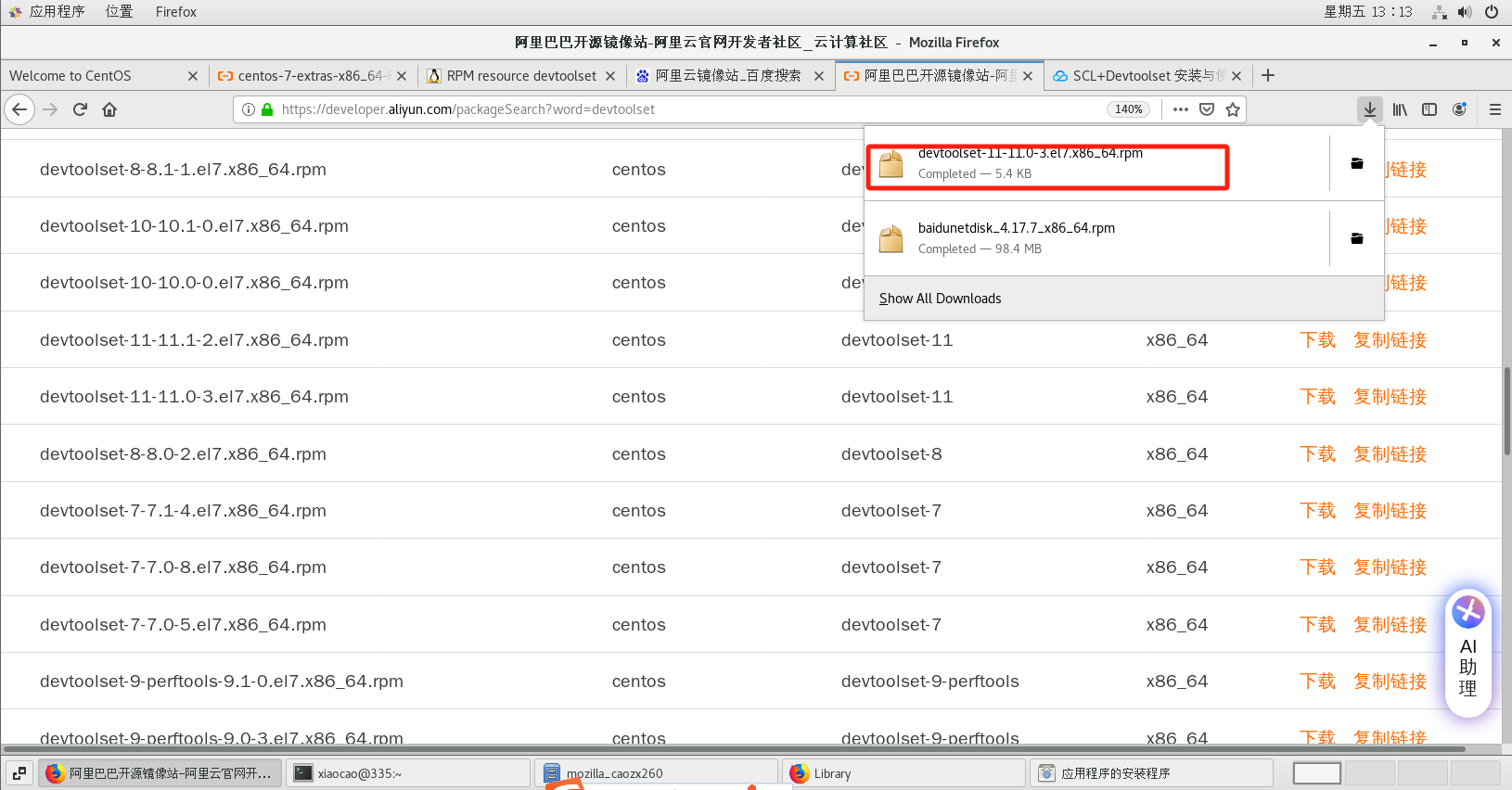Click the 140% zoom level indicator
This screenshot has width=1512, height=790.
tap(1128, 109)
